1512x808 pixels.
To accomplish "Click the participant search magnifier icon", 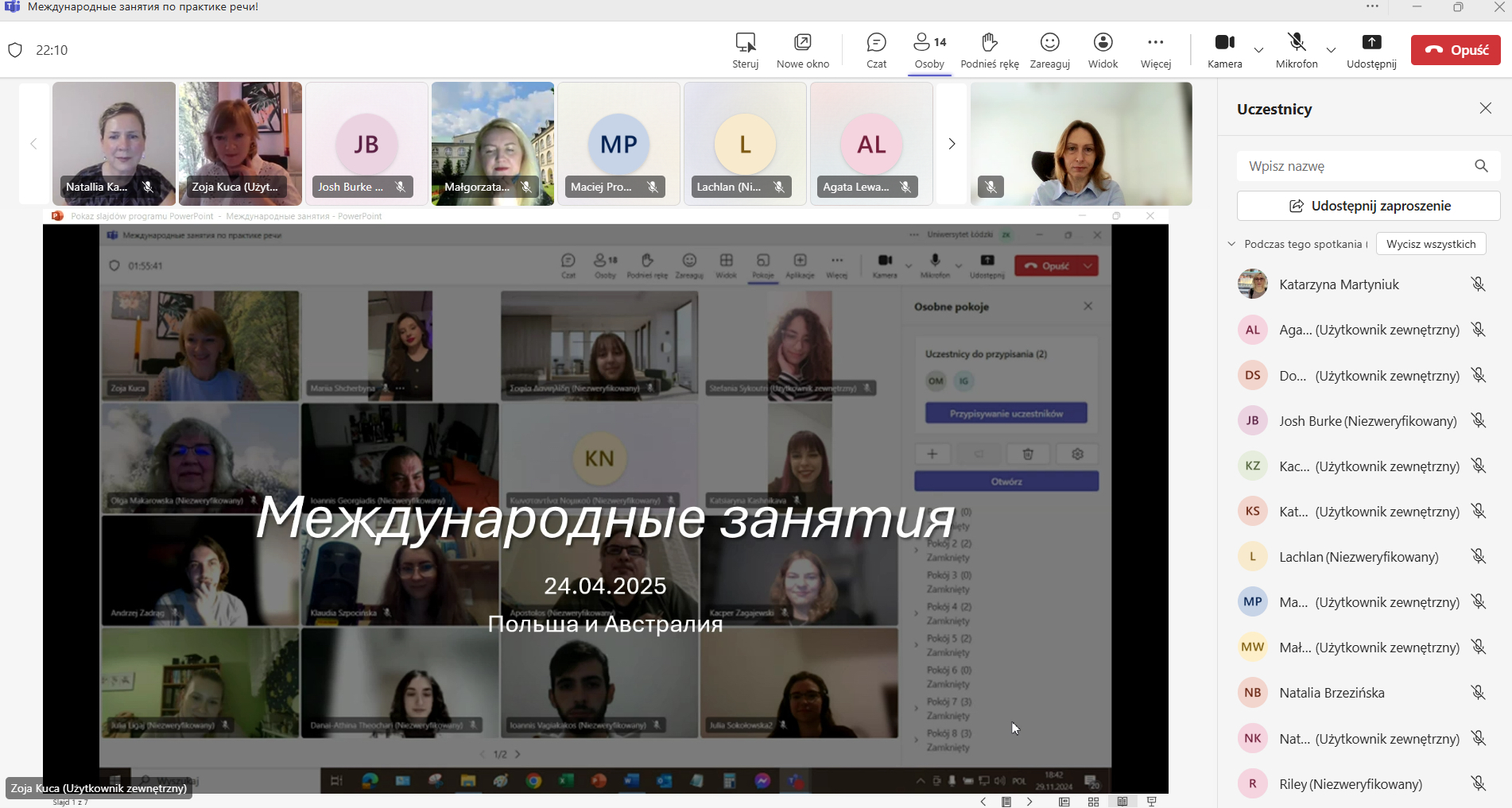I will 1481,166.
